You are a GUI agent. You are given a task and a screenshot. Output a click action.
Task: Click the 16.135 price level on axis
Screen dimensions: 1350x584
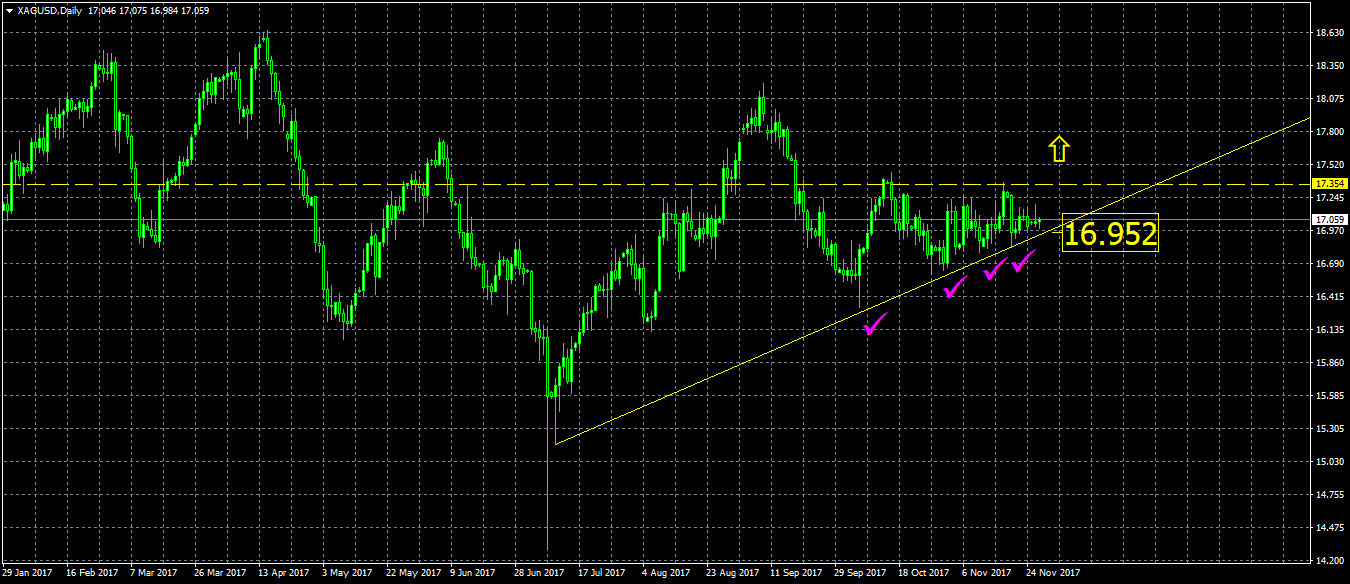pyautogui.click(x=1329, y=330)
